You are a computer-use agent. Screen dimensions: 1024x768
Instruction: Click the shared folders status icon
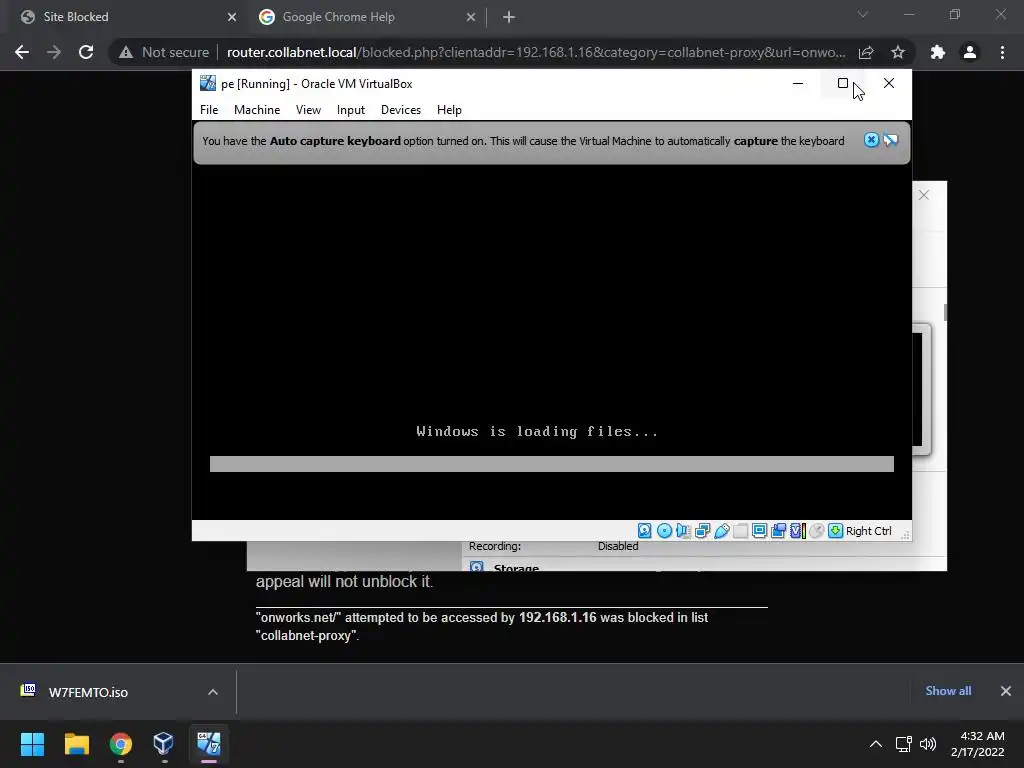(741, 531)
